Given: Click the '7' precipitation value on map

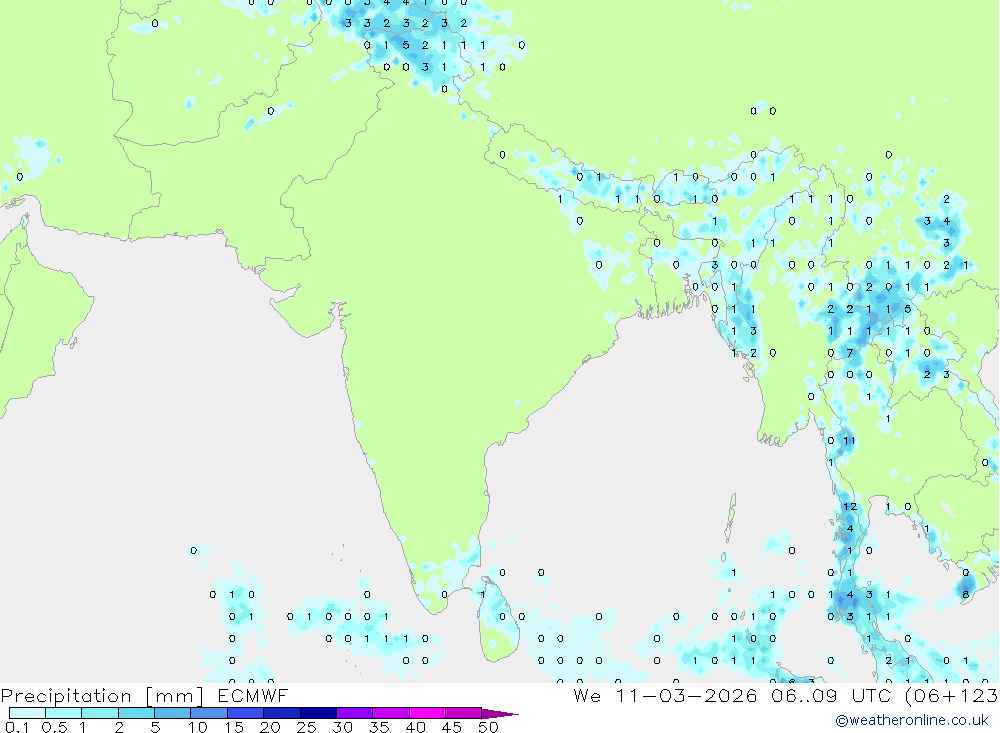Looking at the screenshot, I should [849, 353].
